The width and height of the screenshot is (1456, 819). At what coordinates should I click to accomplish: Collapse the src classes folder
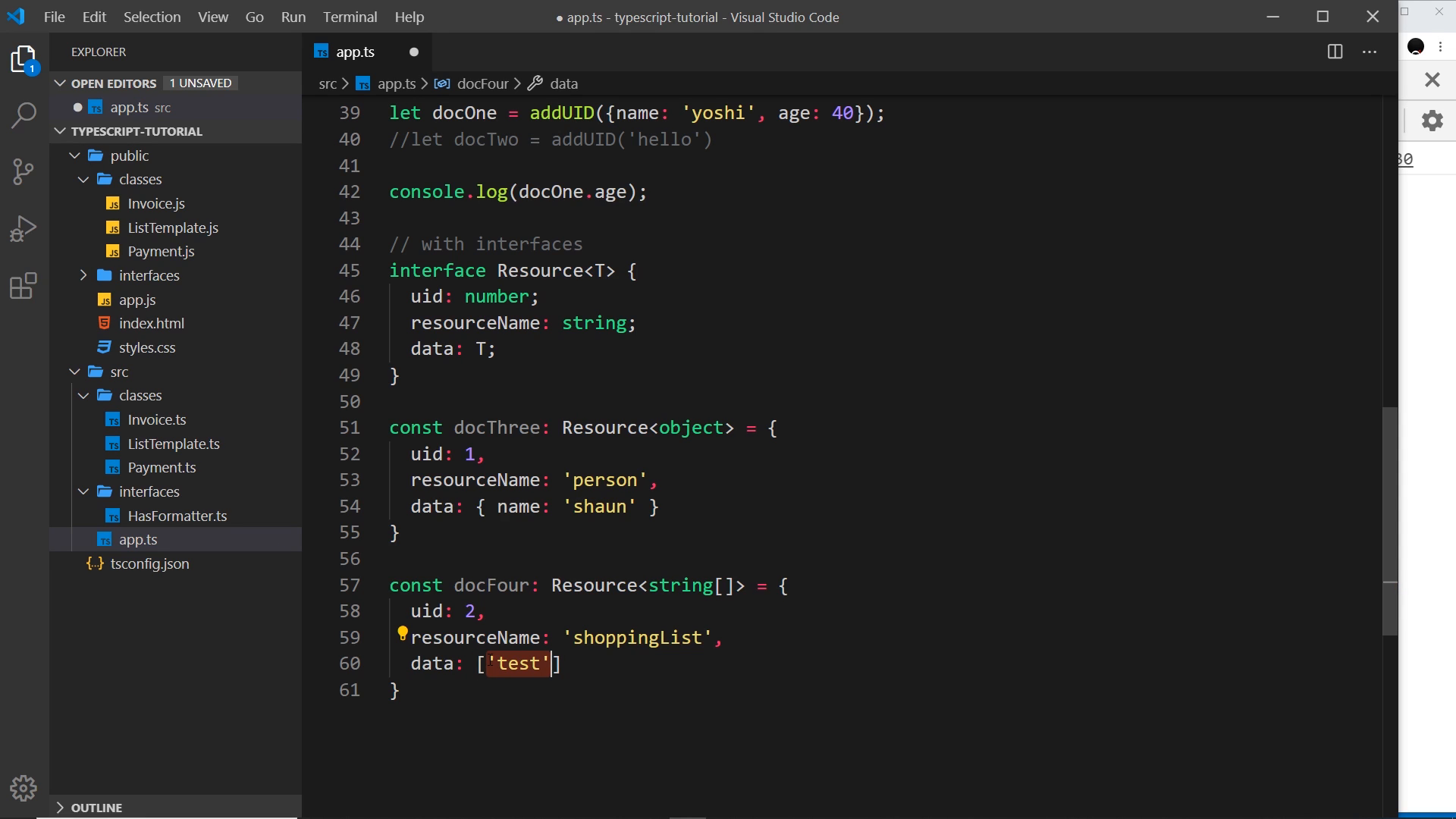[83, 396]
